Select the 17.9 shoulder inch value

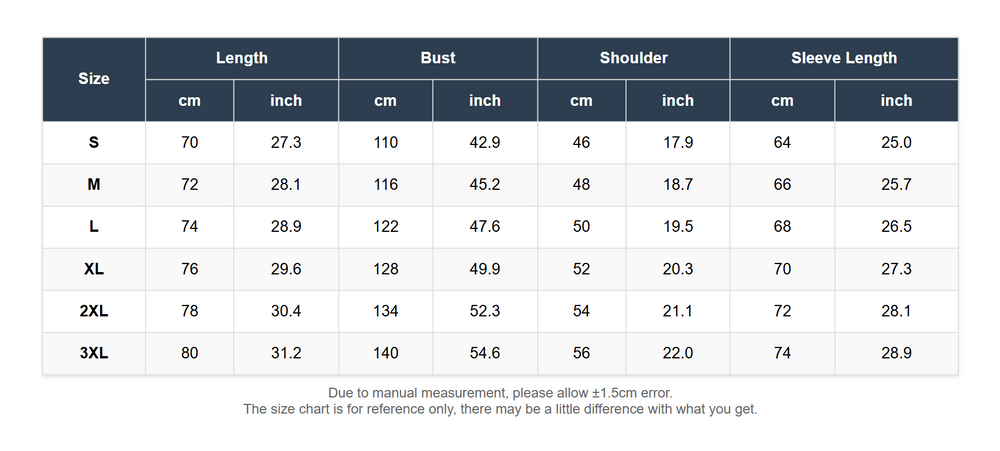click(677, 142)
